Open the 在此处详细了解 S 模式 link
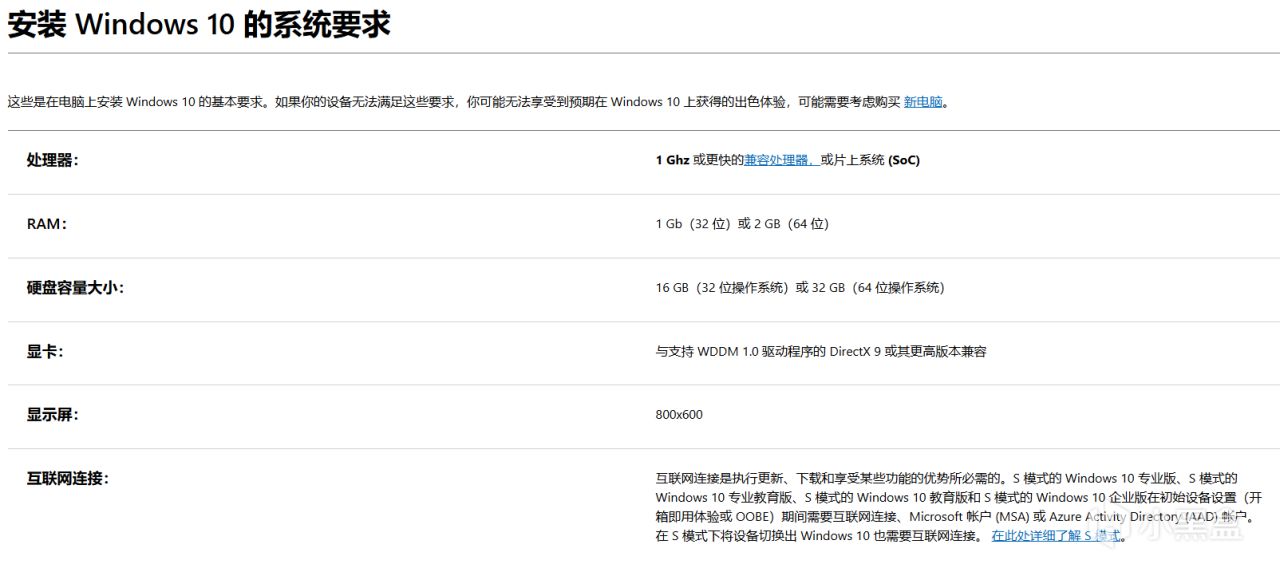 [x=1056, y=536]
